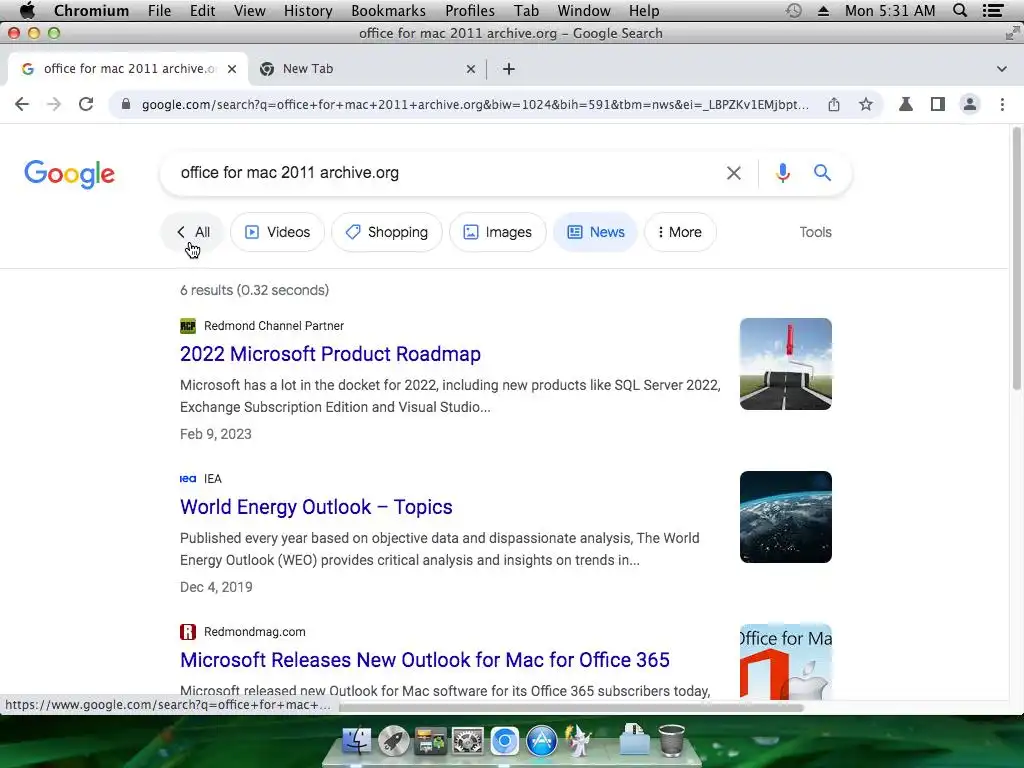
Task: Open Finder from the dock
Action: (357, 741)
